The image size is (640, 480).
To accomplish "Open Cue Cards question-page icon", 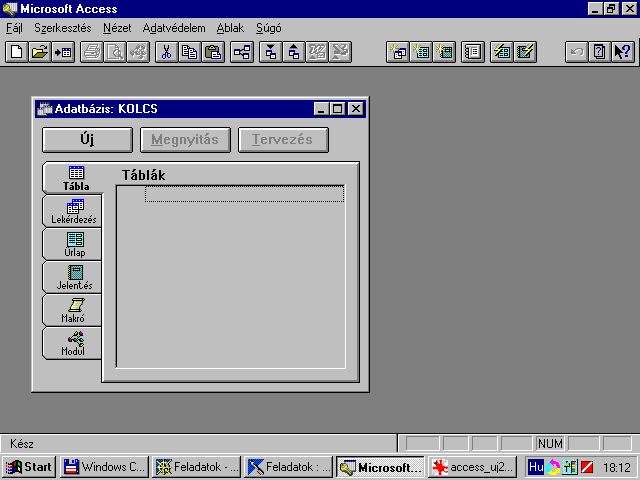I will (600, 52).
